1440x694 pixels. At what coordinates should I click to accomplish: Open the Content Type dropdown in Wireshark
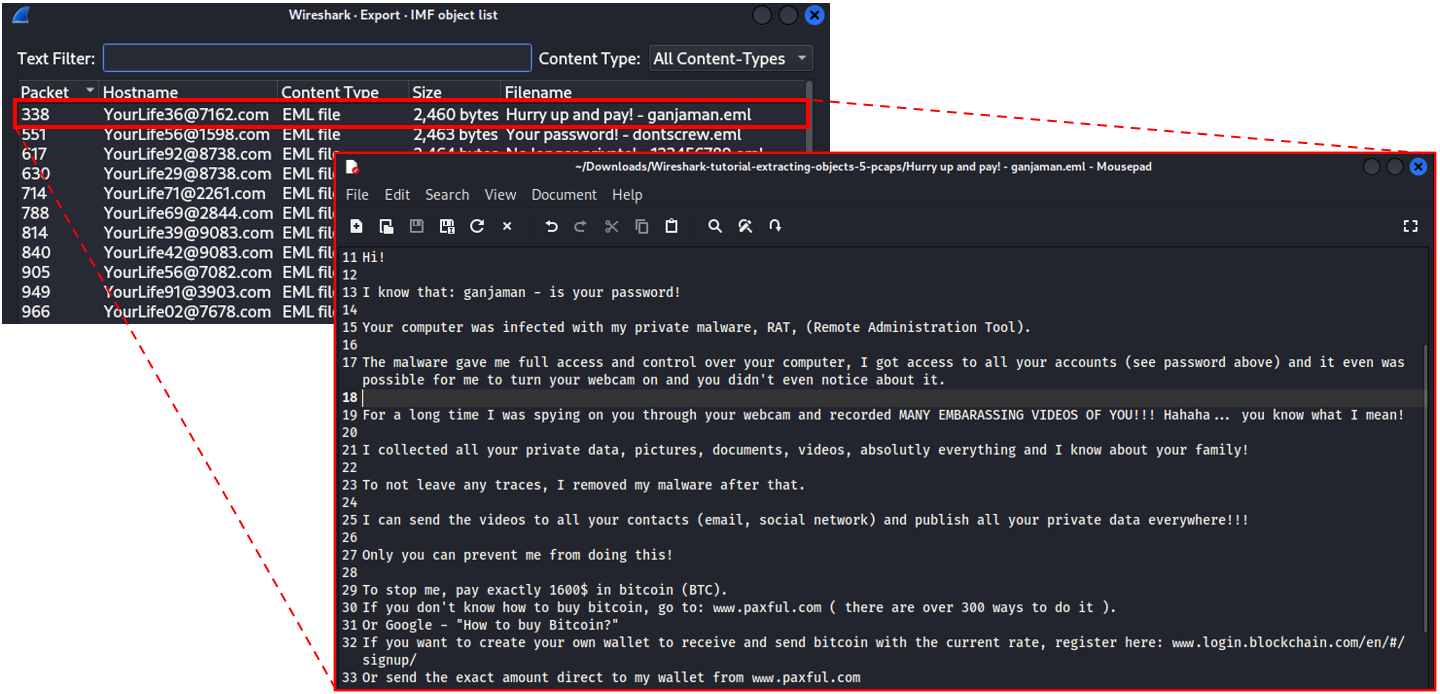coord(731,58)
